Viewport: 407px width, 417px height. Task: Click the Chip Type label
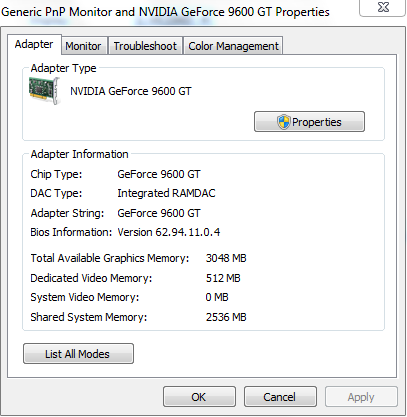(x=56, y=174)
